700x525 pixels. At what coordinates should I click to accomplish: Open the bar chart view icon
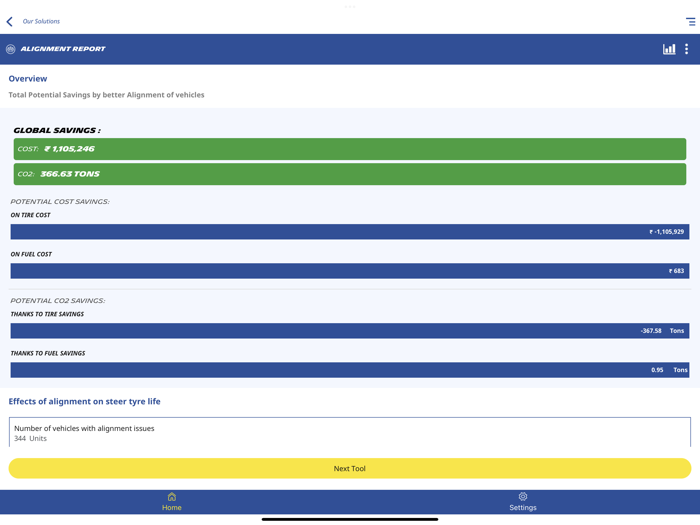coord(669,49)
